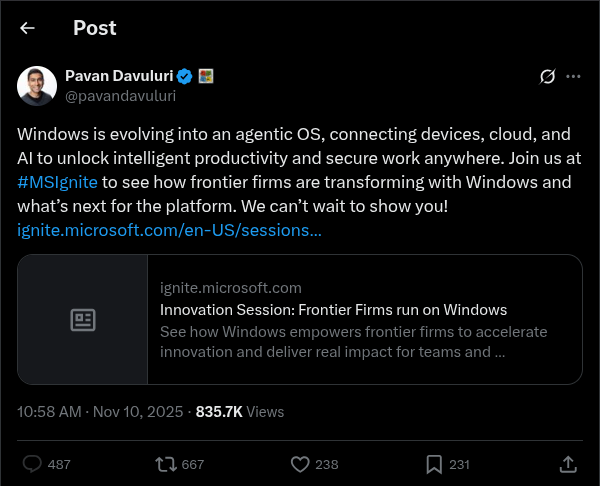Viewport: 600px width, 486px height.
Task: Bookmark this post
Action: (x=434, y=464)
